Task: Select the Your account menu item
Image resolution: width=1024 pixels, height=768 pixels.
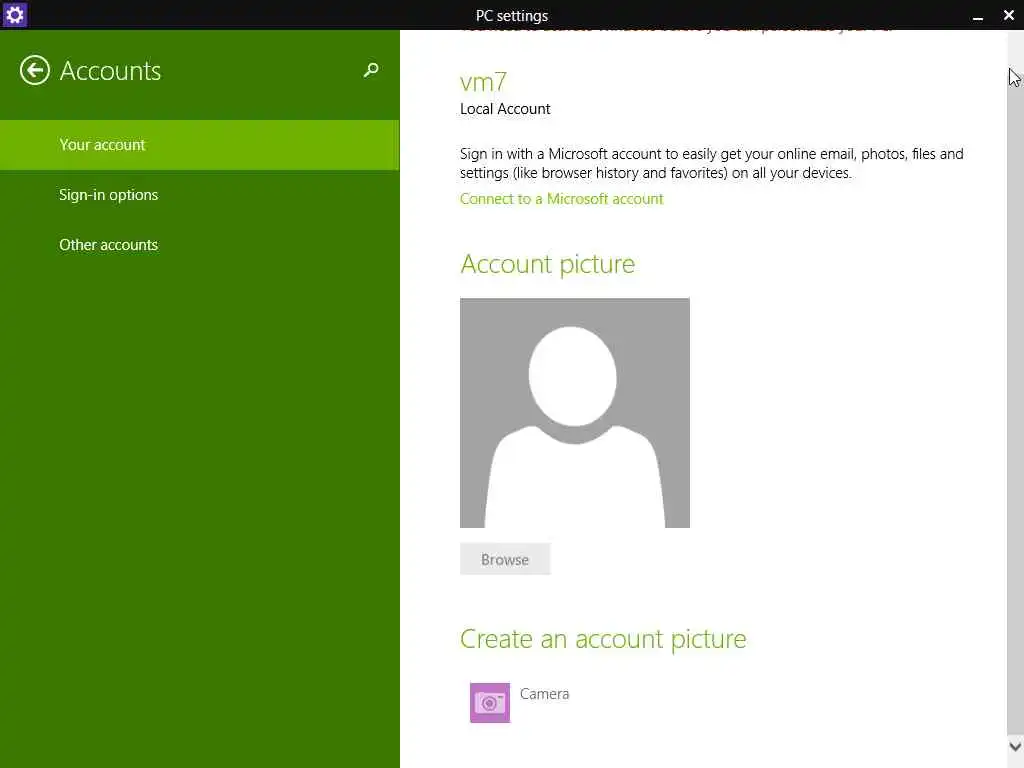Action: coord(200,145)
